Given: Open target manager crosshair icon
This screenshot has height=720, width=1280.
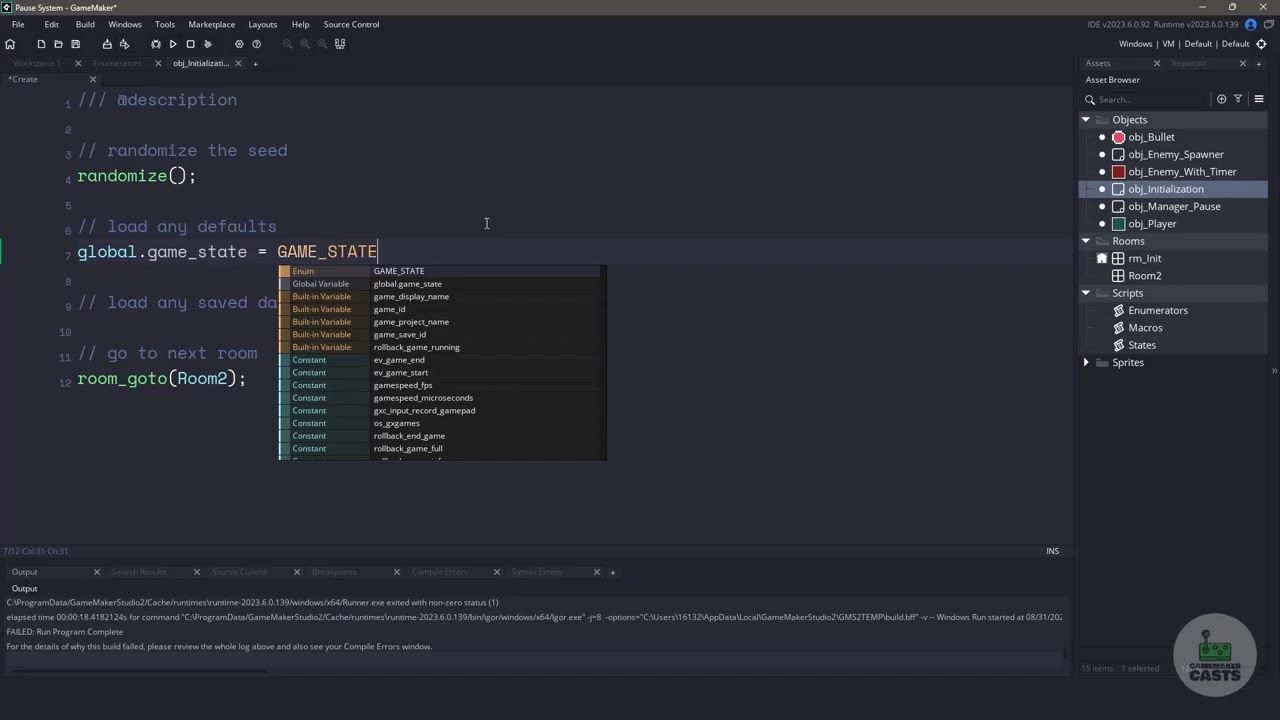Looking at the screenshot, I should point(1261,44).
